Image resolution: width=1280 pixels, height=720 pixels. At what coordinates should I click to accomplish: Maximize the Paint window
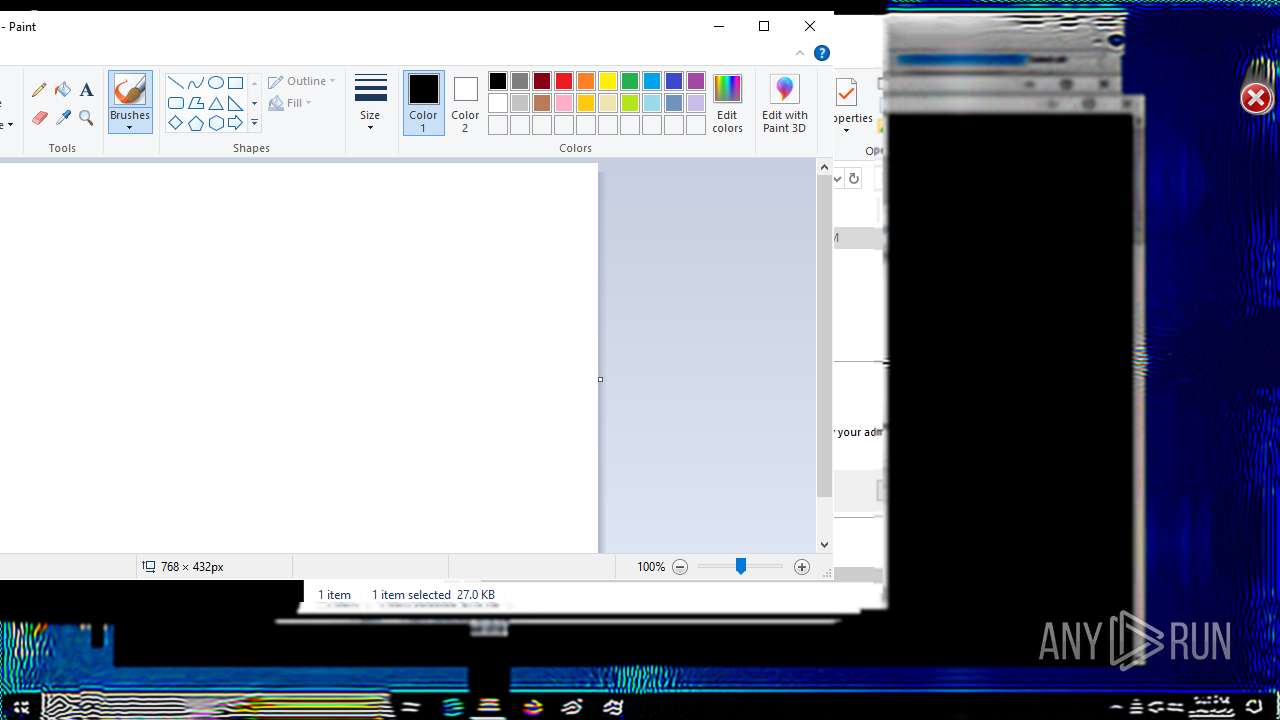764,26
